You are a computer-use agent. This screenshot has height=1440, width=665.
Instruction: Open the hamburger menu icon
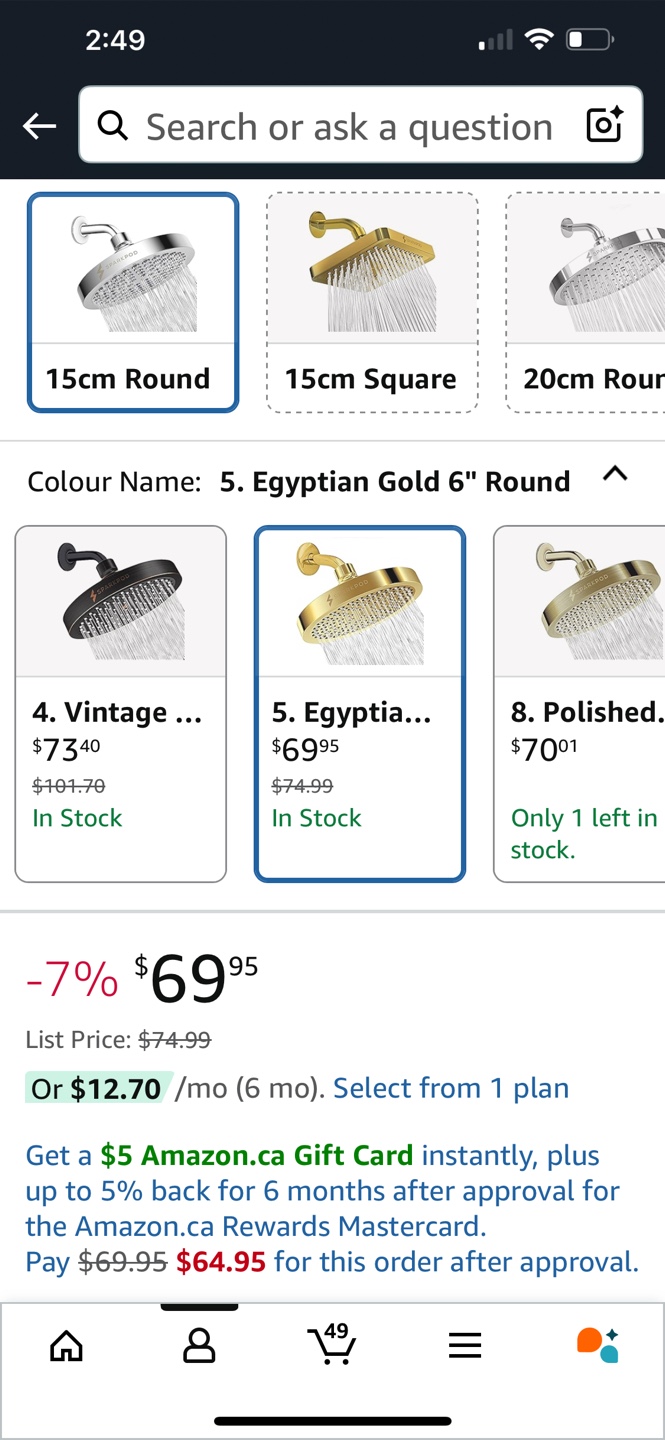tap(465, 1346)
